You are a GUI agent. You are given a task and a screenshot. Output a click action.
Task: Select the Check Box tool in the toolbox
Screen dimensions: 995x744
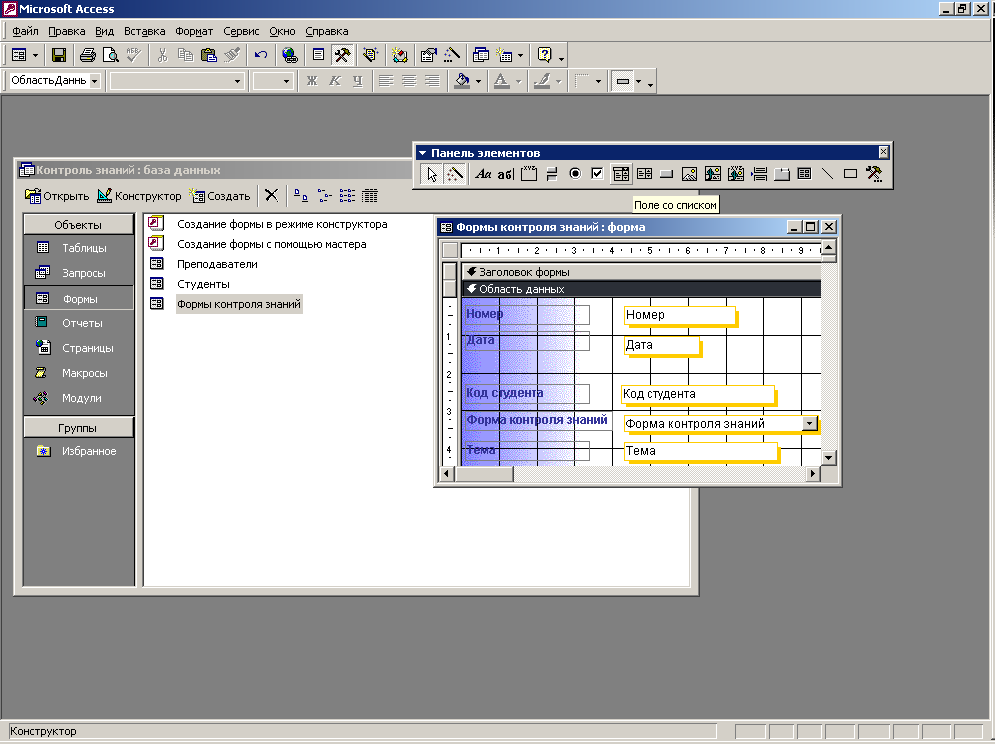[597, 174]
